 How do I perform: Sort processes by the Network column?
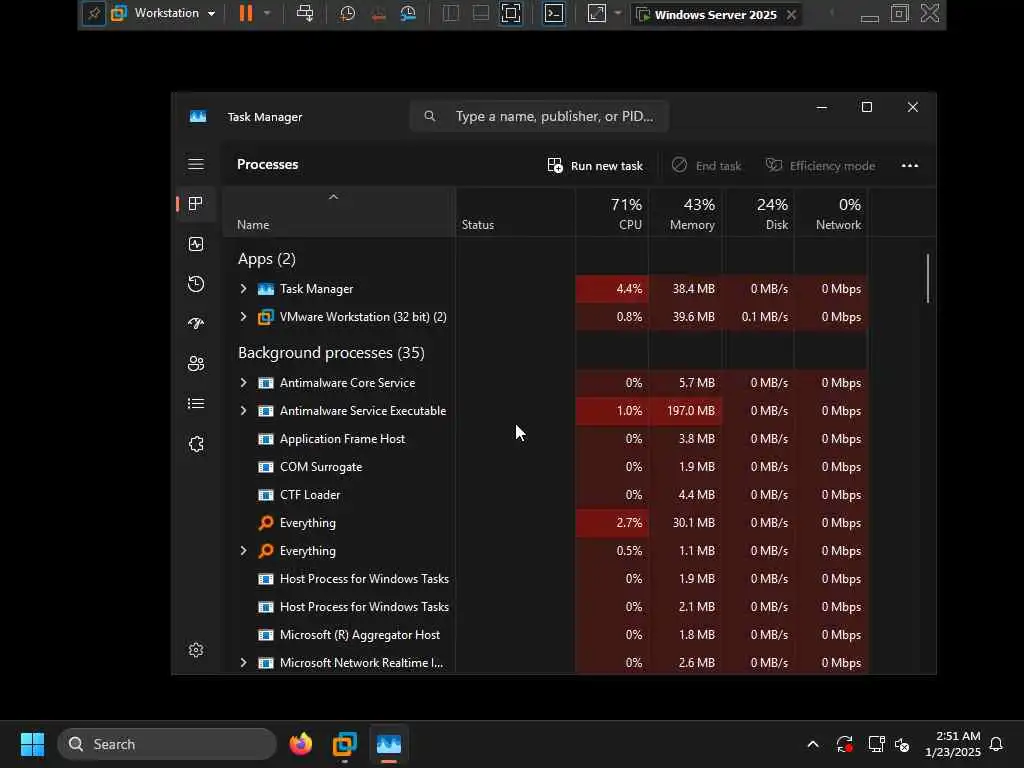click(831, 212)
